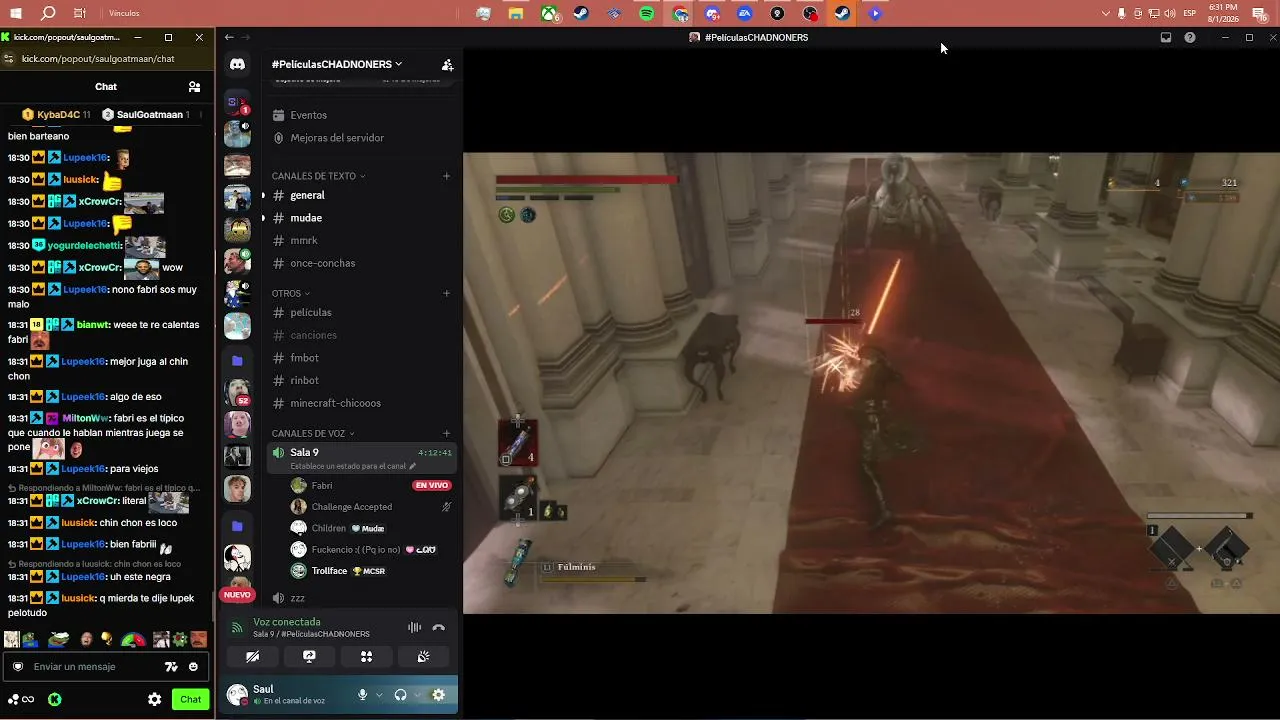The width and height of the screenshot is (1280, 720).
Task: Expand the #PelículasCHADNONERS server menu
Action: (337, 64)
